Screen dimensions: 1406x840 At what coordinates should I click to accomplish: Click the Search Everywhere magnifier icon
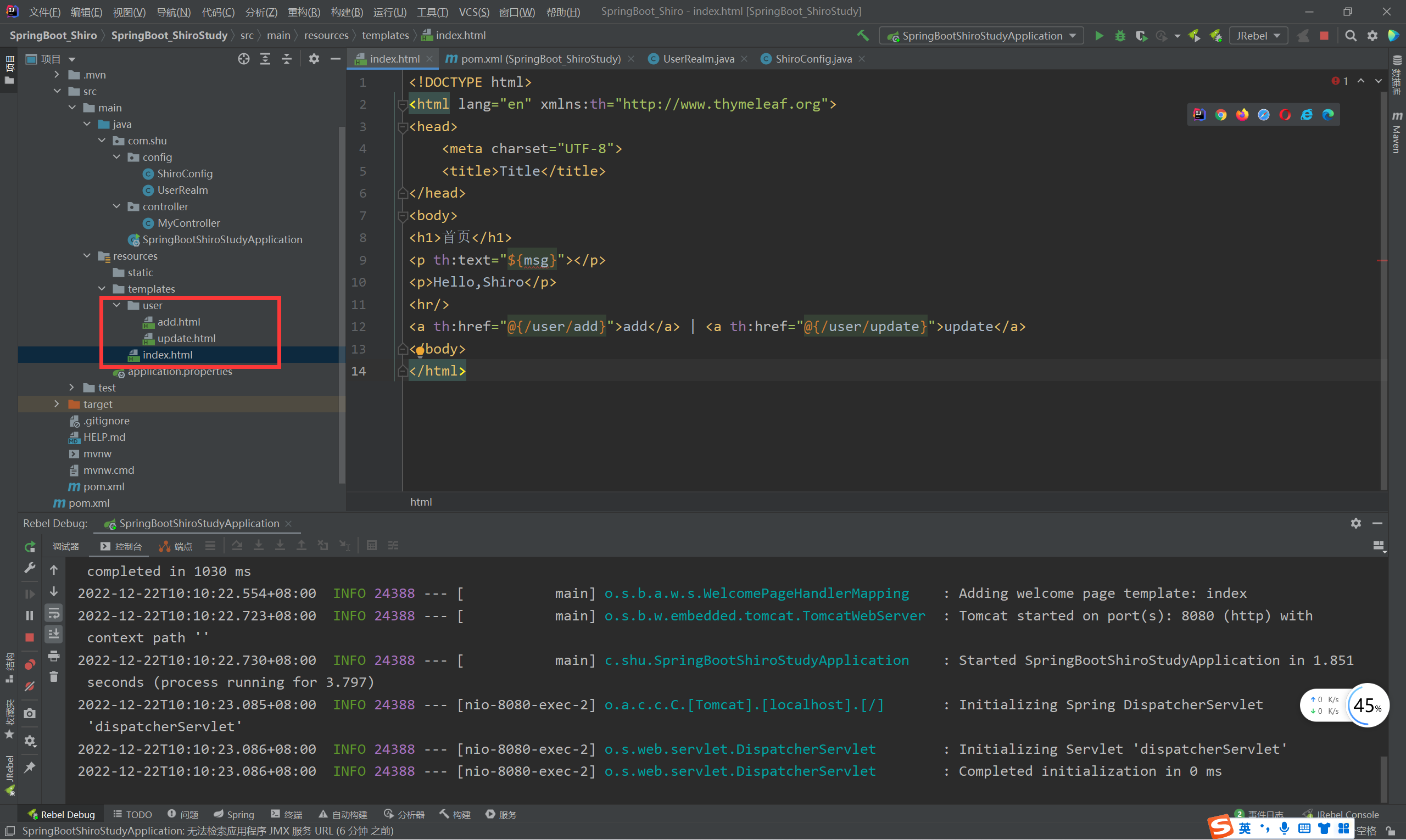(x=1351, y=36)
